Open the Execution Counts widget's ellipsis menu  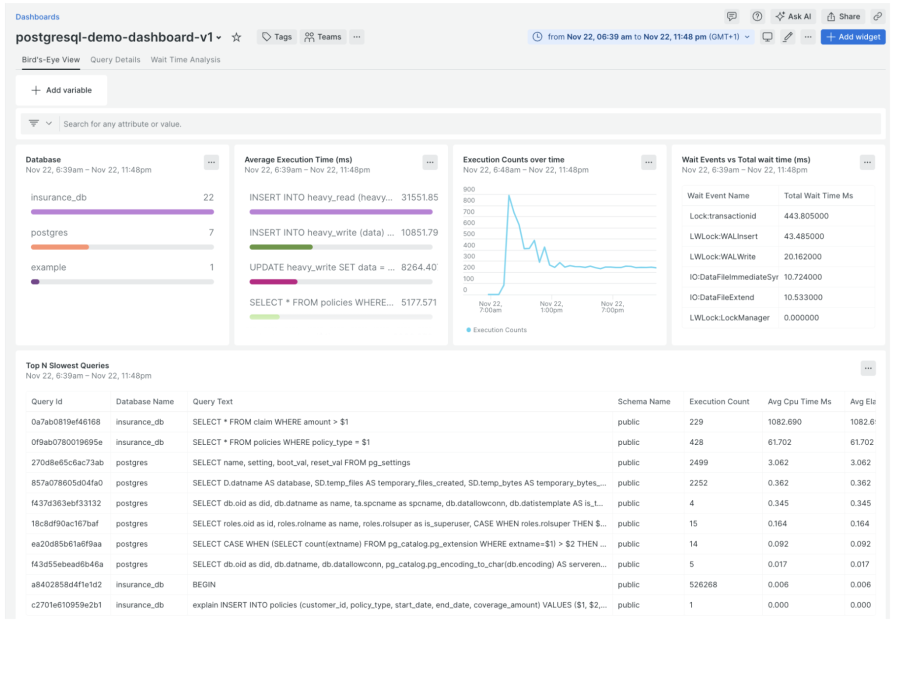coord(649,162)
